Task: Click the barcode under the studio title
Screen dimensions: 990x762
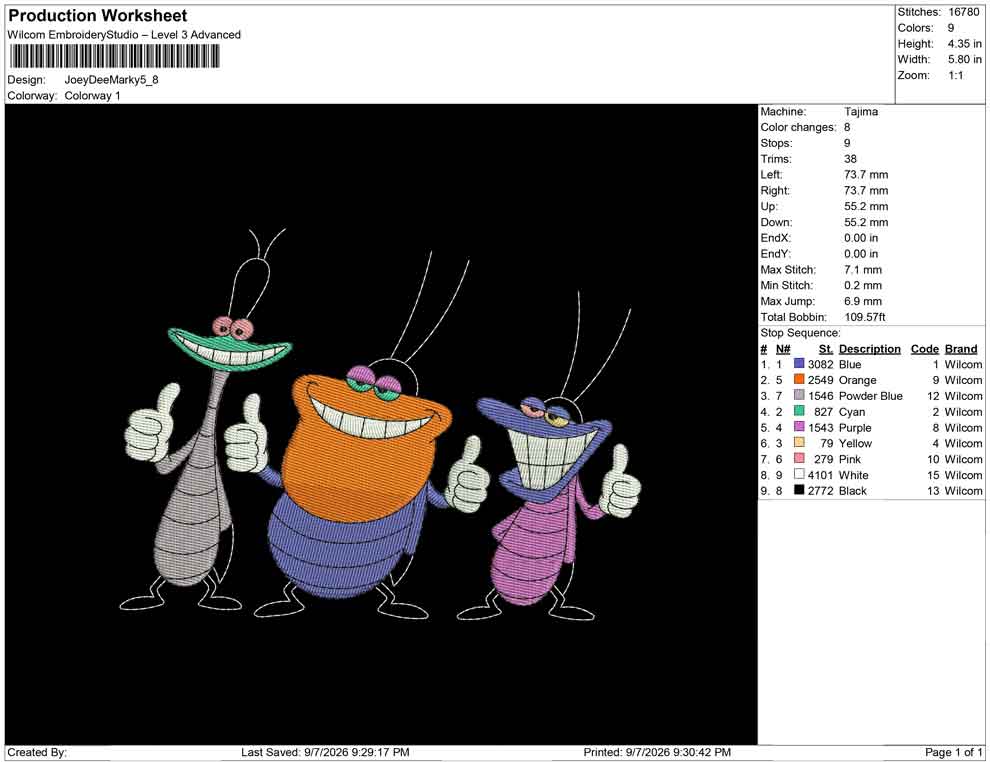Action: pyautogui.click(x=114, y=57)
